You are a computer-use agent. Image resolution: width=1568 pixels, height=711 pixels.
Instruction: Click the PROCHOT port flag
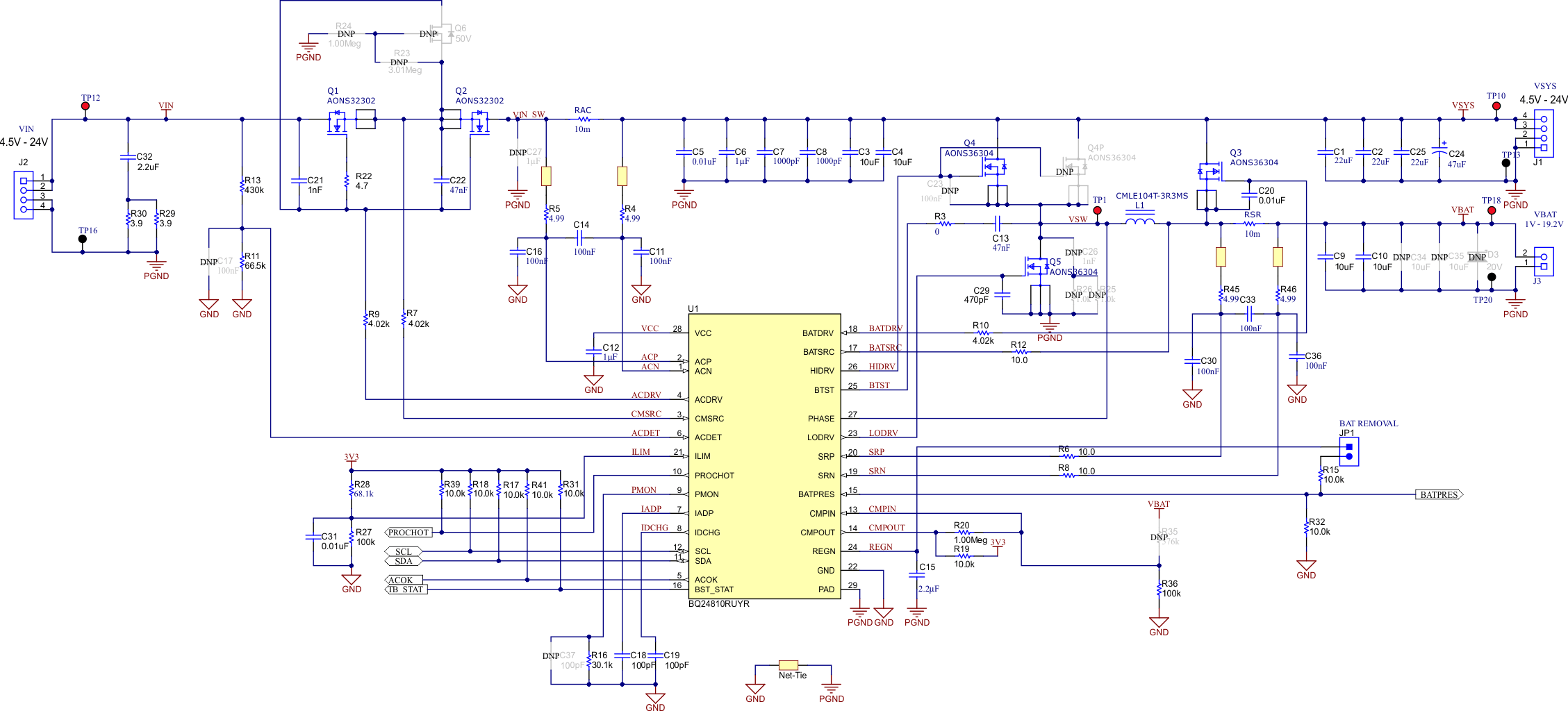pyautogui.click(x=409, y=533)
